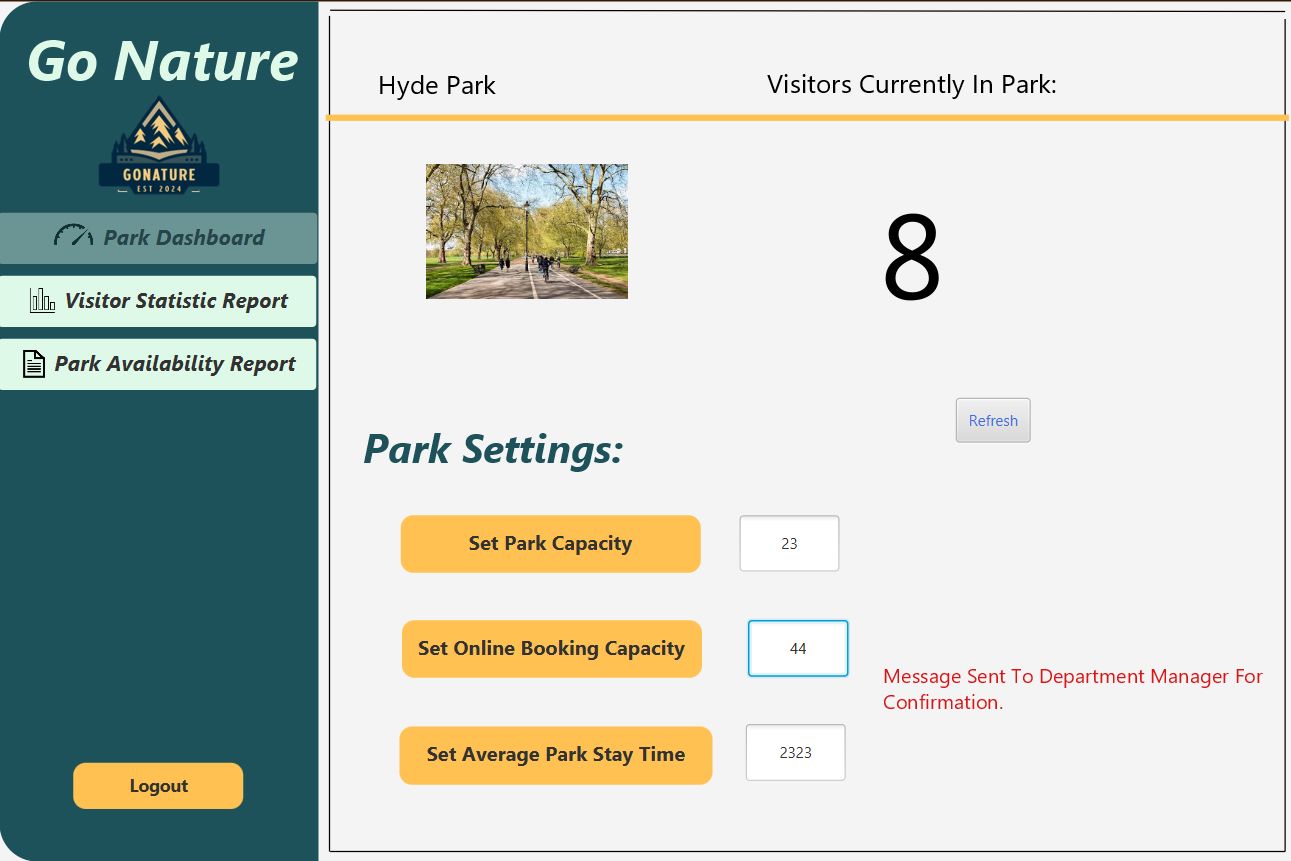1291x861 pixels.
Task: Log out of Go Nature
Action: point(158,786)
